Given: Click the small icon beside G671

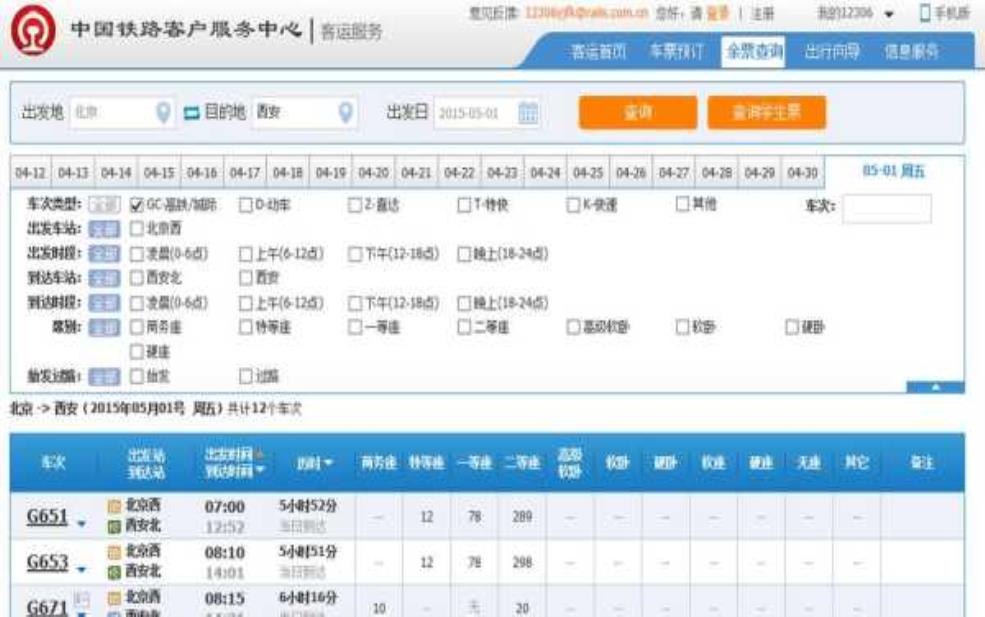Looking at the screenshot, I should tap(82, 599).
